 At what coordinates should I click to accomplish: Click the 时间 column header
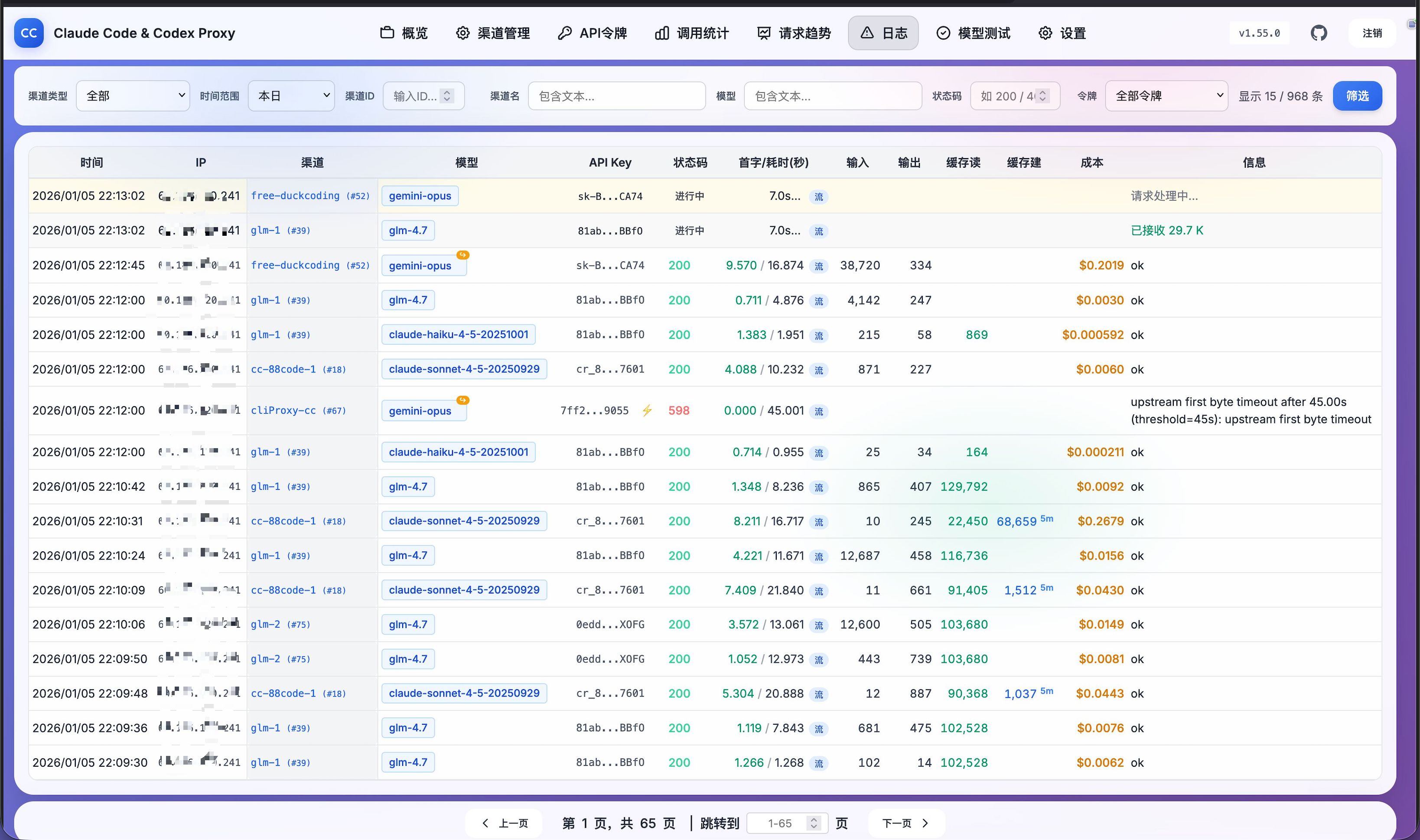tap(92, 163)
